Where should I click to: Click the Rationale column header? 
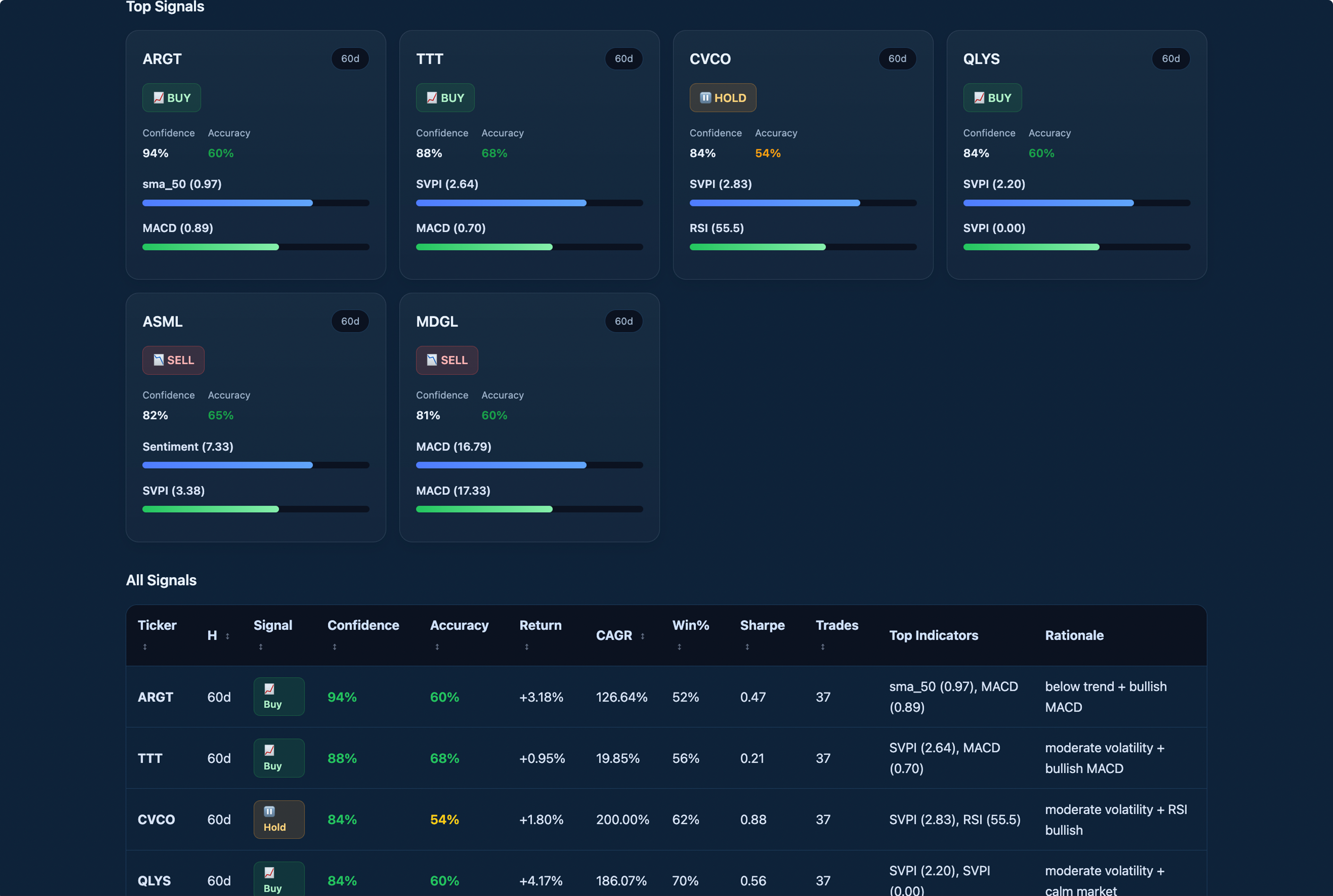(x=1074, y=636)
